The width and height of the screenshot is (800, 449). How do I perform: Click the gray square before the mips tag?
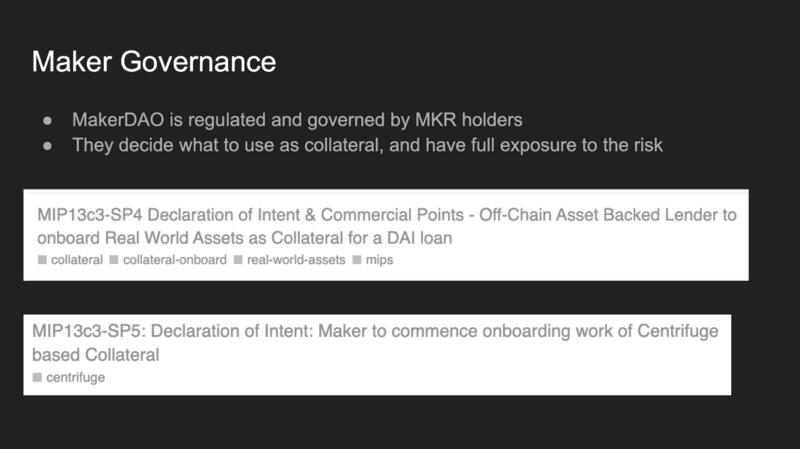(357, 260)
